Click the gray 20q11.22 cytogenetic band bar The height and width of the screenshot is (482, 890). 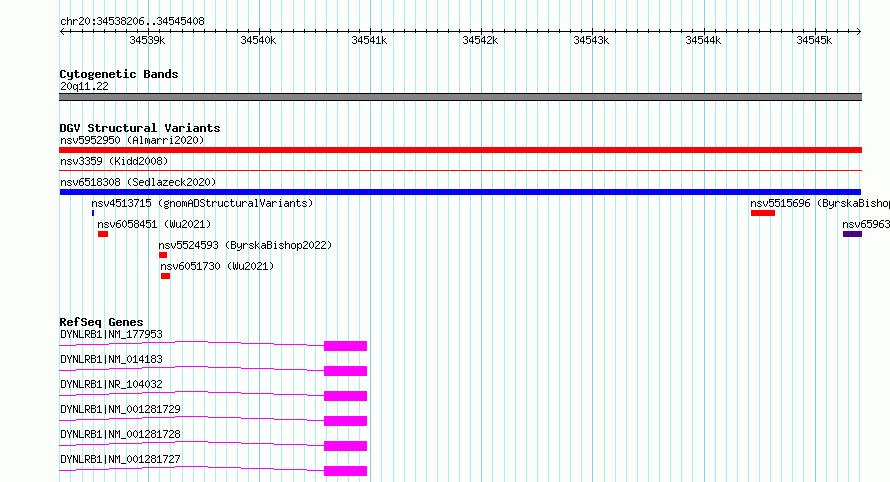pyautogui.click(x=460, y=97)
